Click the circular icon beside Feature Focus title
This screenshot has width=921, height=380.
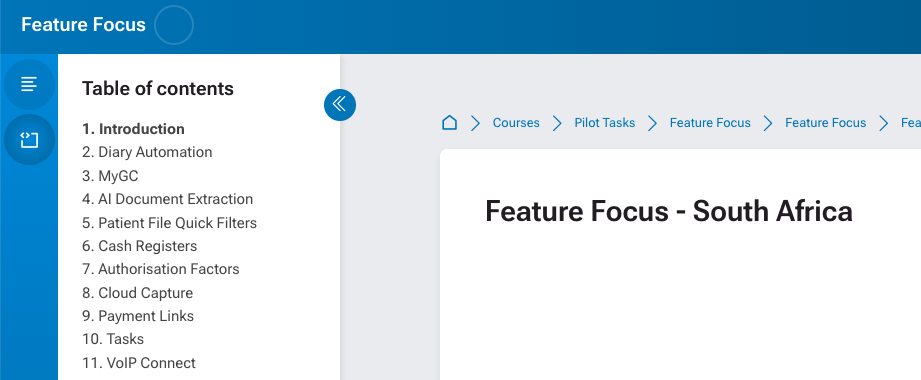(x=174, y=25)
